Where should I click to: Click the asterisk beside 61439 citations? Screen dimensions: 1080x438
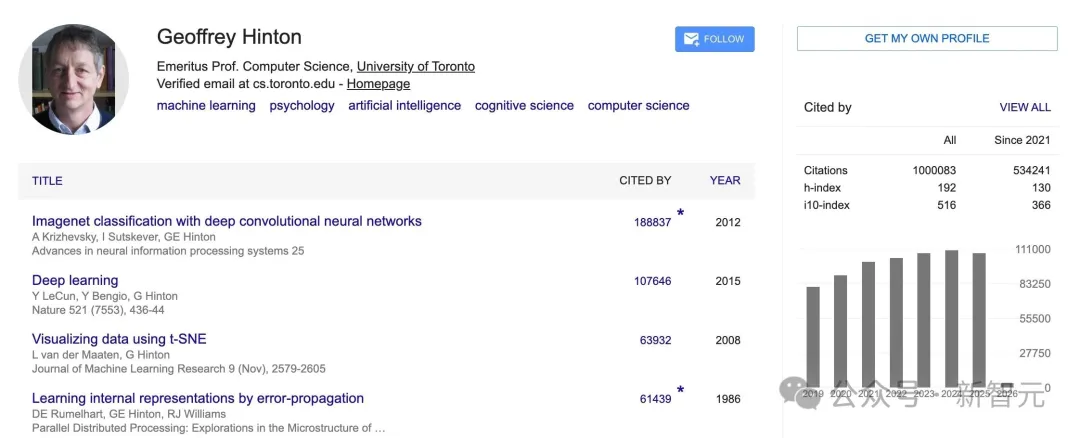681,390
